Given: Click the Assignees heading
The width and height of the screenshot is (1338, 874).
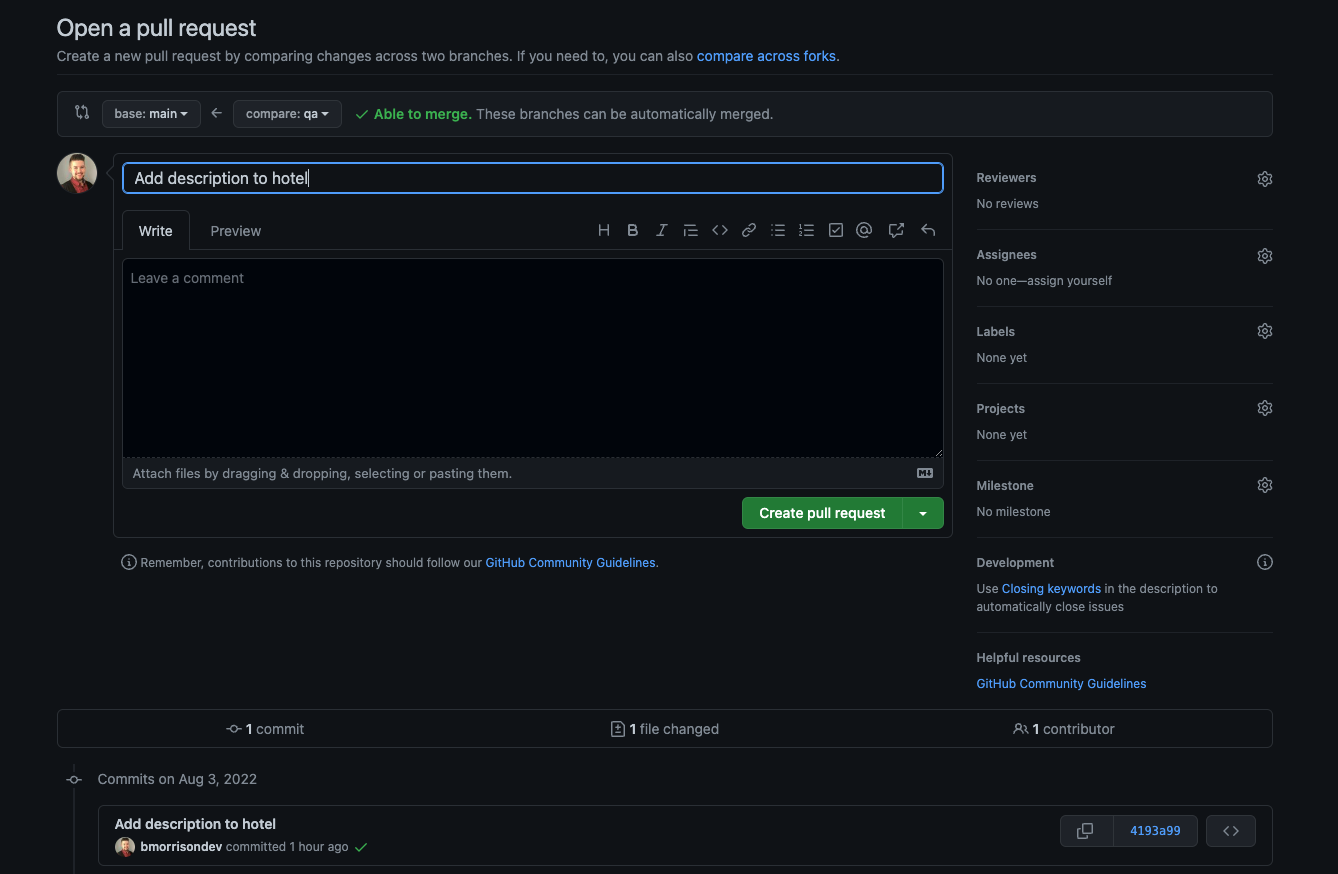Looking at the screenshot, I should tap(1006, 255).
